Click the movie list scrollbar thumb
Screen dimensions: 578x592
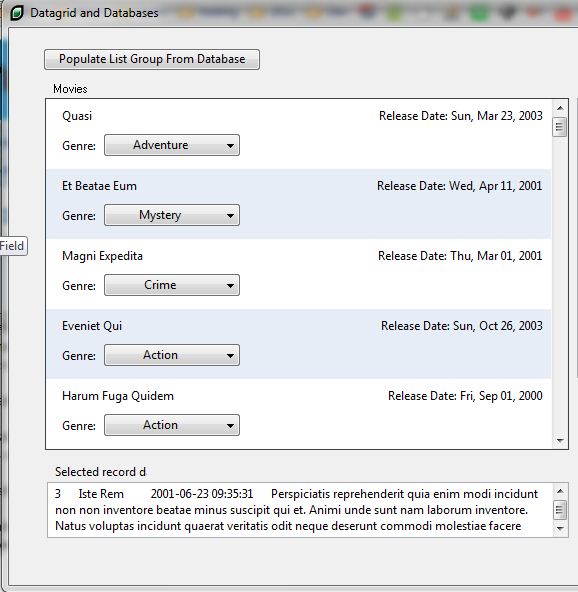tap(560, 127)
